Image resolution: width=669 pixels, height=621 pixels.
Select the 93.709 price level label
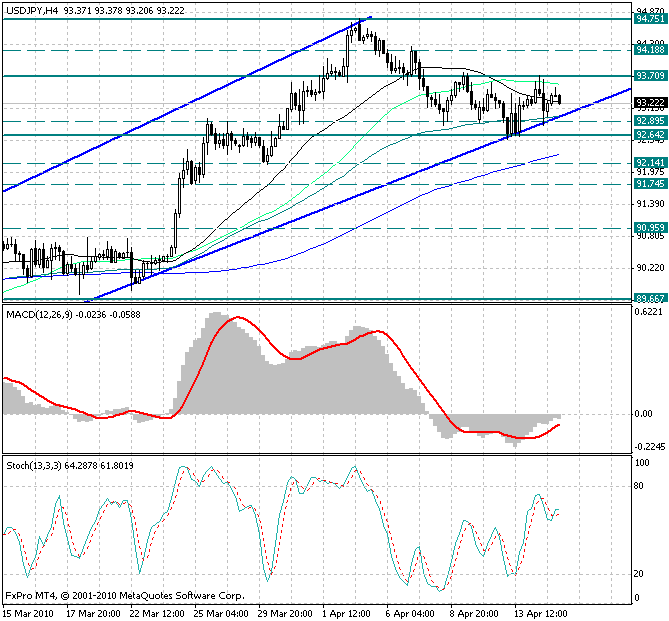pos(650,76)
